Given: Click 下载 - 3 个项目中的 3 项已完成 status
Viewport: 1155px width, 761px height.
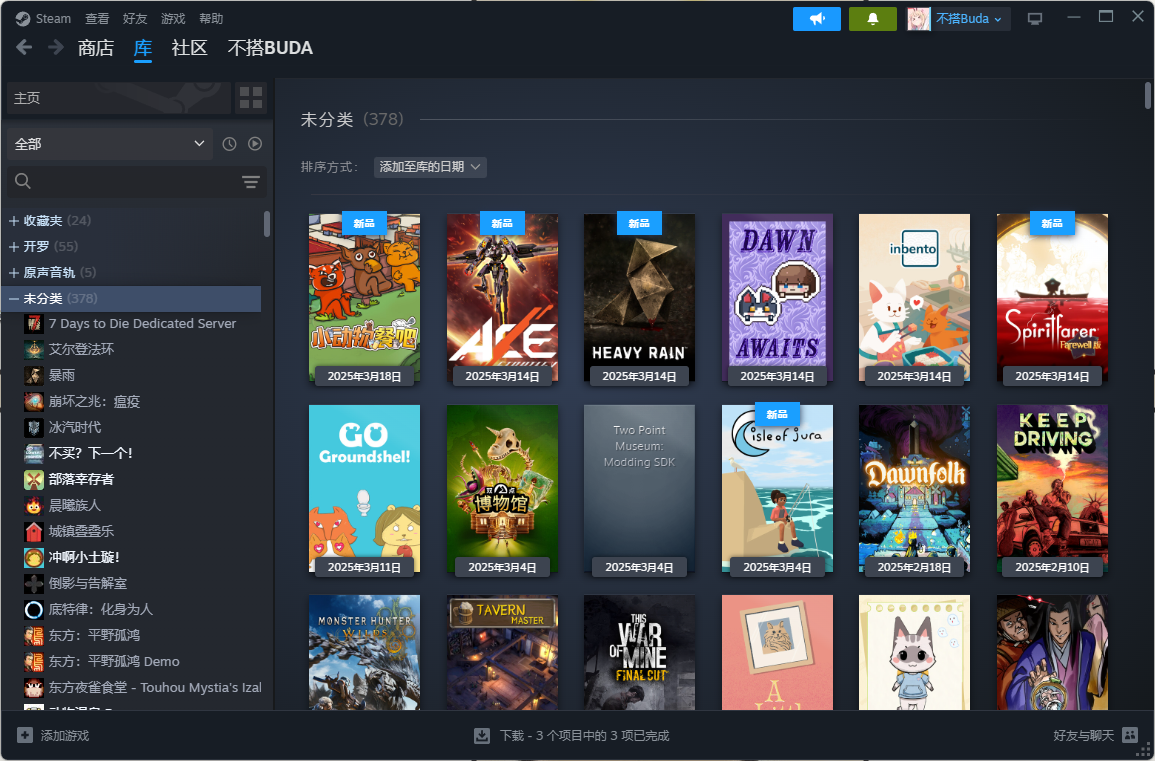Looking at the screenshot, I should [x=585, y=735].
